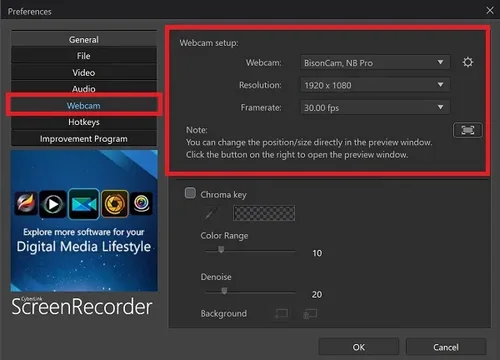
Task: Open the Improvement Program tab
Action: tap(84, 138)
